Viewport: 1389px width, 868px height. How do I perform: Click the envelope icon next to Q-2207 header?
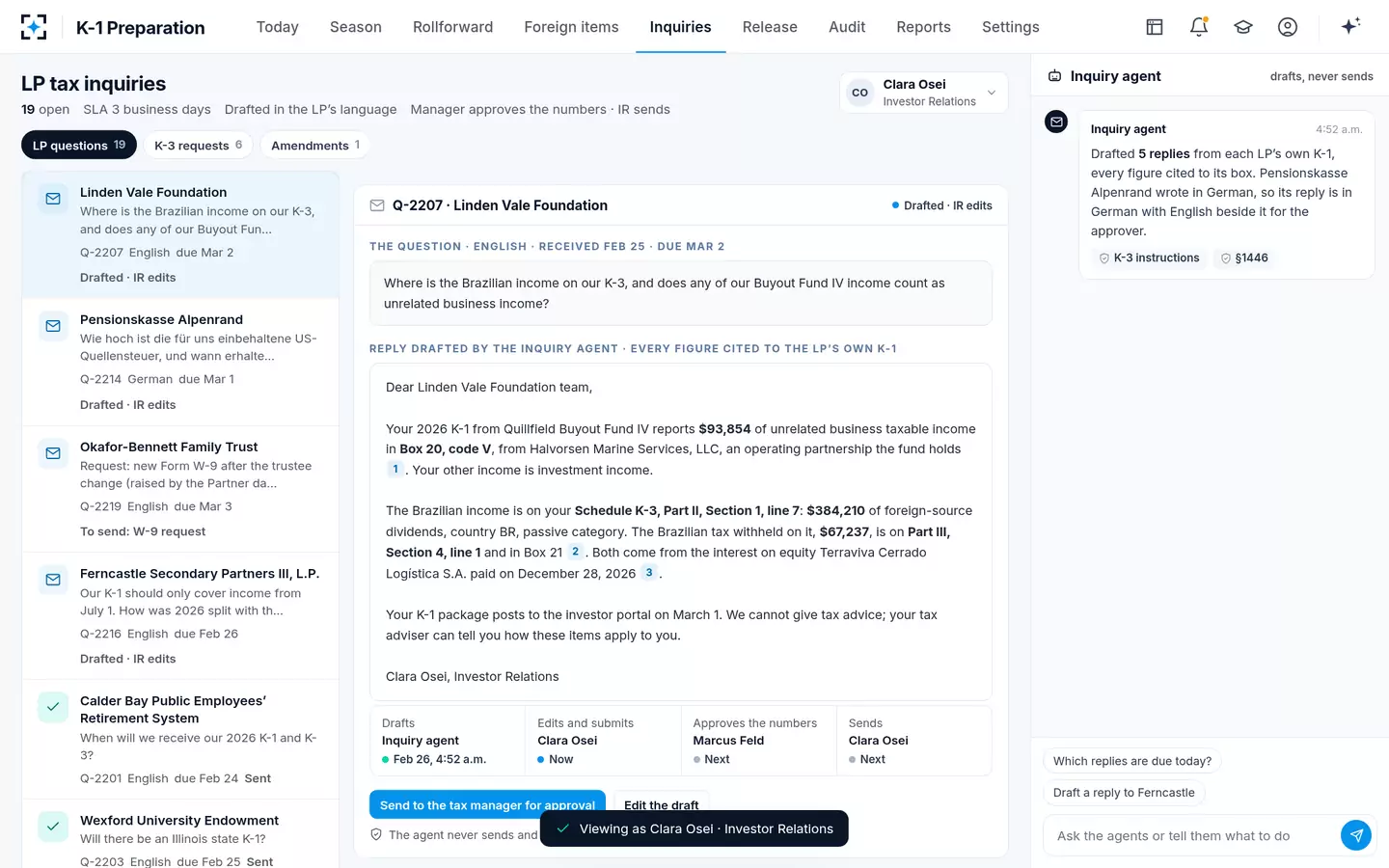coord(377,205)
